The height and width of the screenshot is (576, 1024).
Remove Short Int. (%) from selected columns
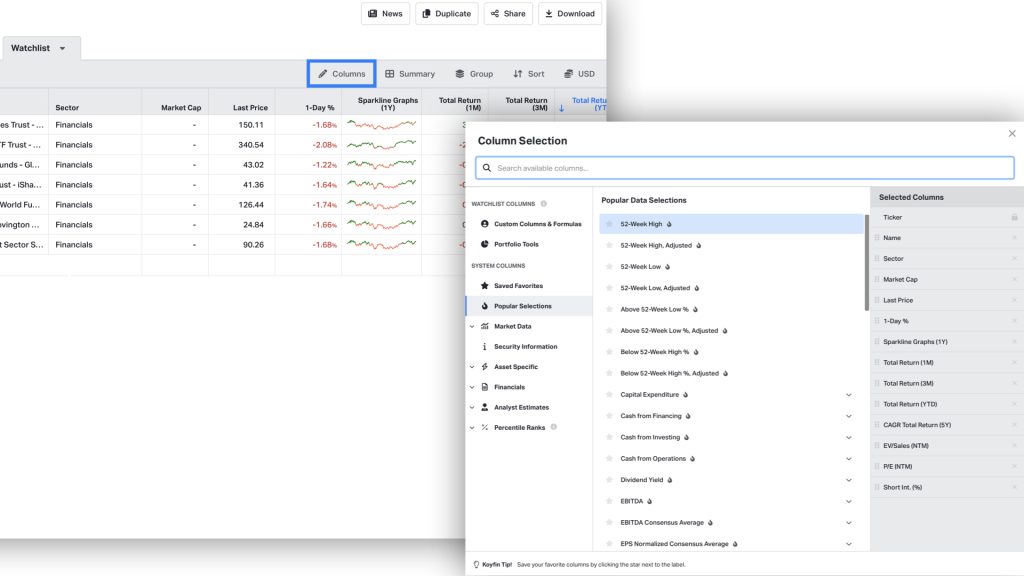pyautogui.click(x=1014, y=487)
